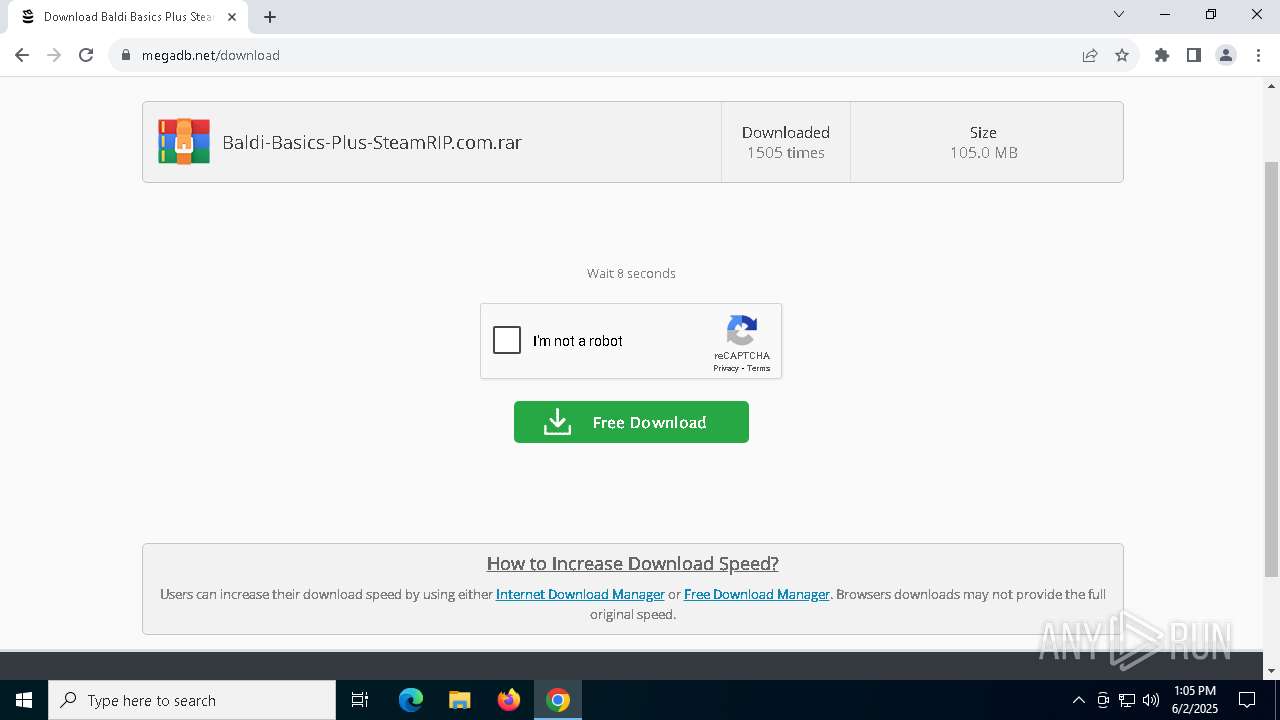
Task: Go back to previous page
Action: (22, 55)
